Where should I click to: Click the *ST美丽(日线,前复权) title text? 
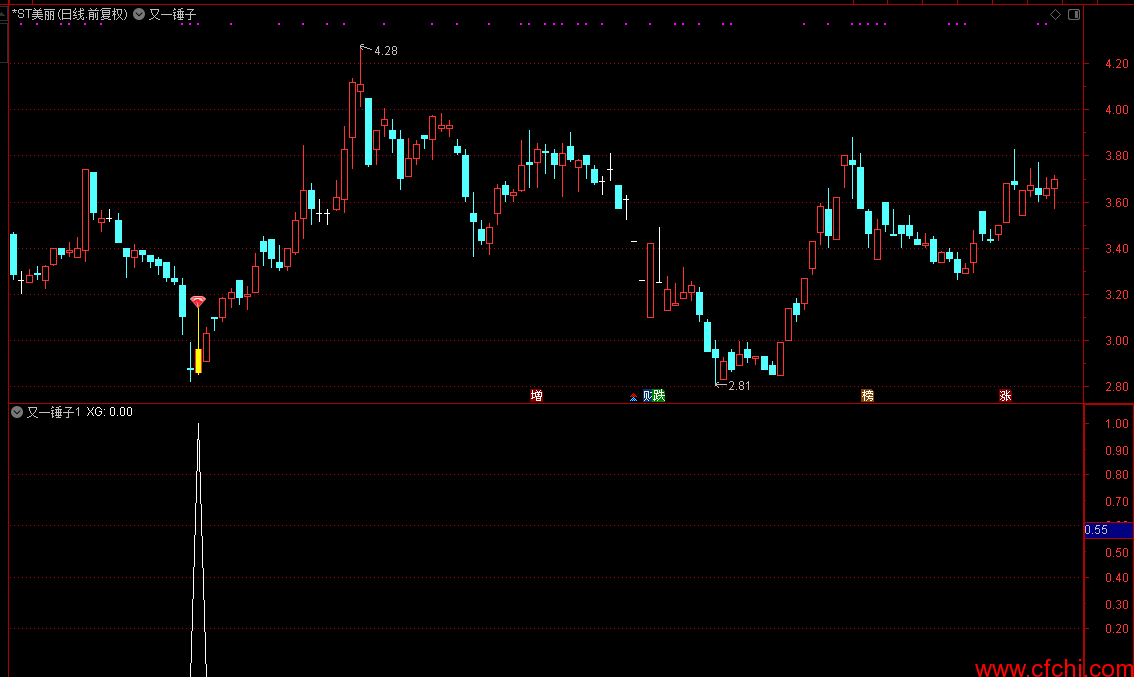[69, 14]
